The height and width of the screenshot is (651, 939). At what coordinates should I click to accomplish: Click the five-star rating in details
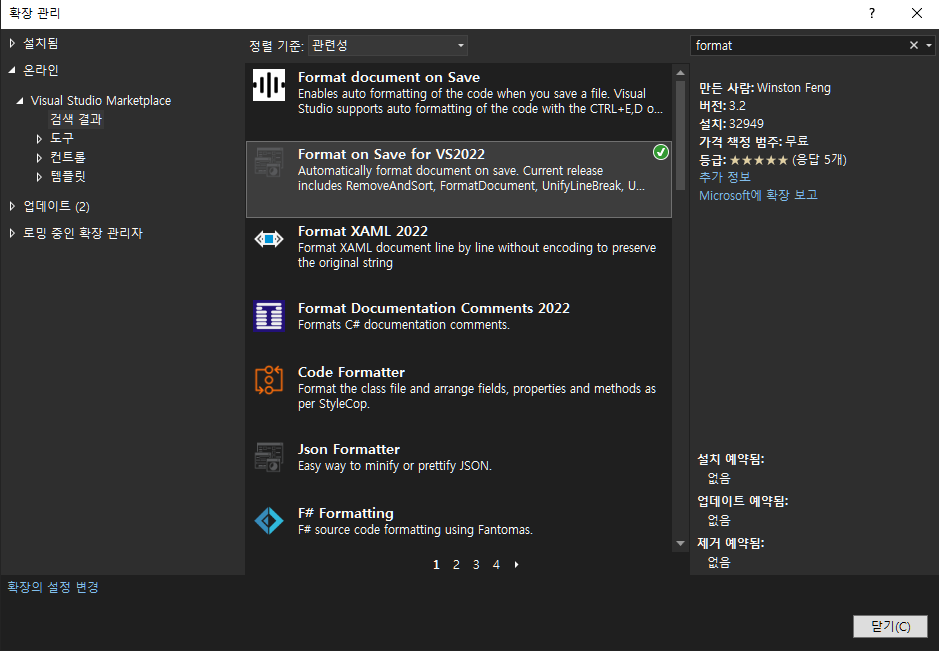pyautogui.click(x=758, y=160)
